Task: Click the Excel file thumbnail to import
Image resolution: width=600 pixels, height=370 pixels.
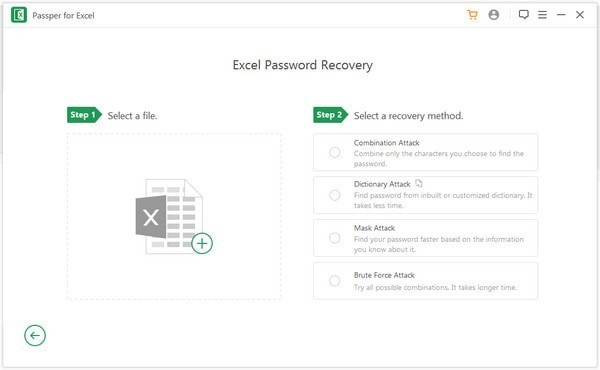Action: (169, 217)
